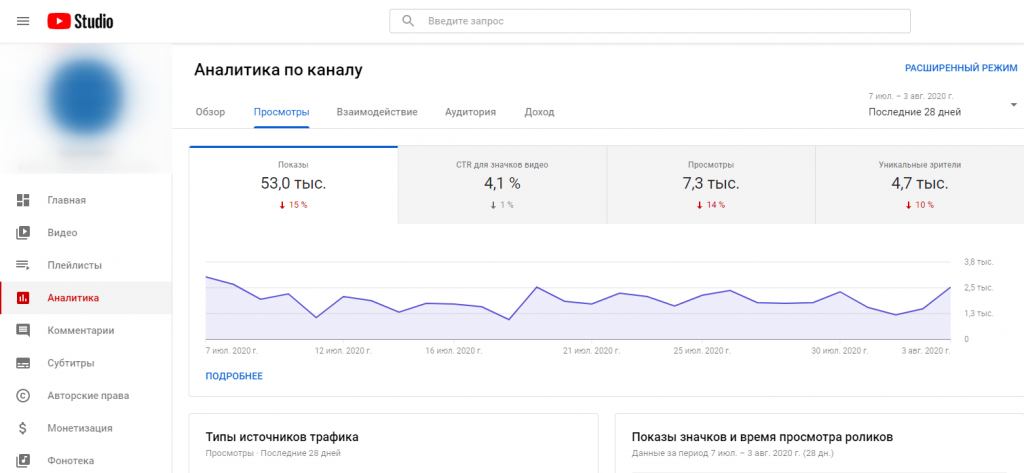Viewport: 1024px width, 473px height.
Task: Open the Комментарии icon in sidebar
Action: [23, 330]
